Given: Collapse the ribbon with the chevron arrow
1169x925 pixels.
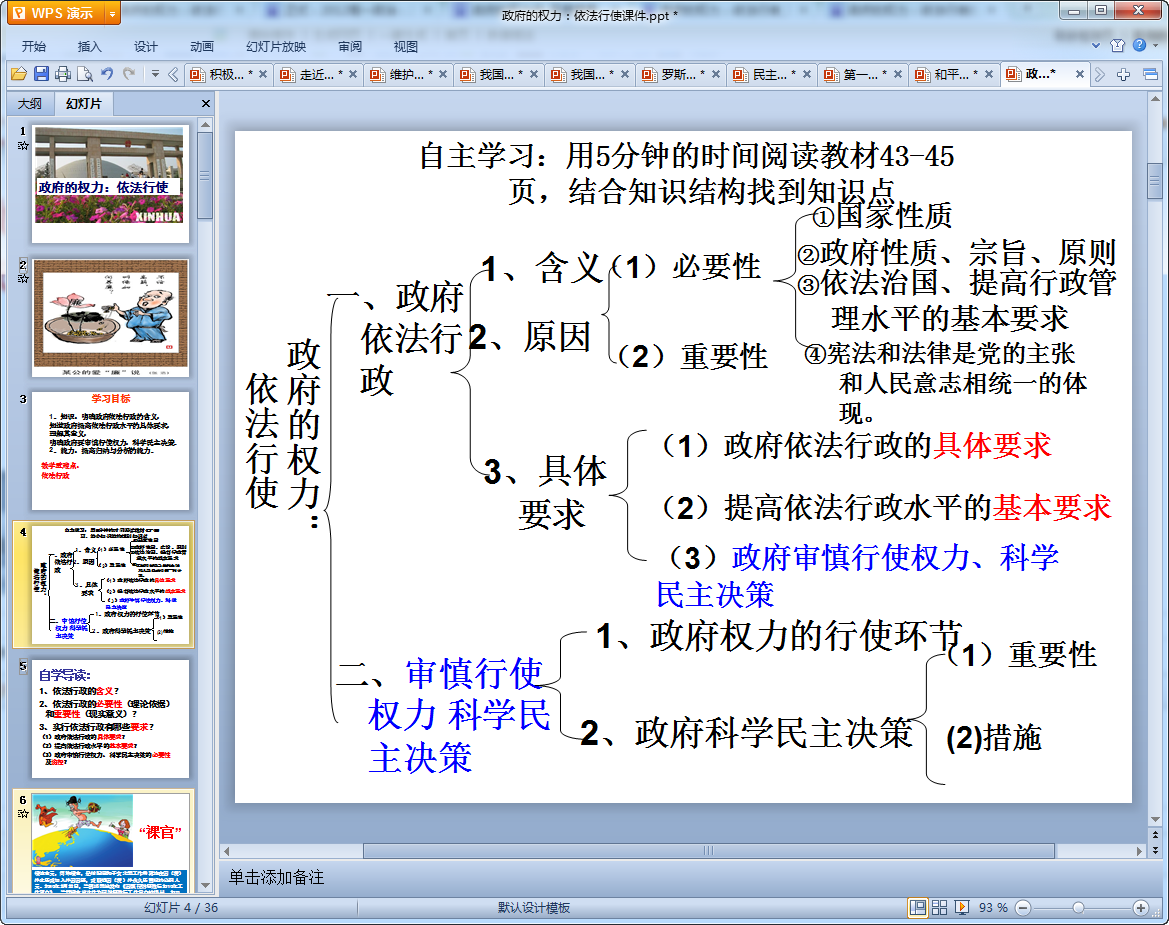Looking at the screenshot, I should pyautogui.click(x=1098, y=45).
